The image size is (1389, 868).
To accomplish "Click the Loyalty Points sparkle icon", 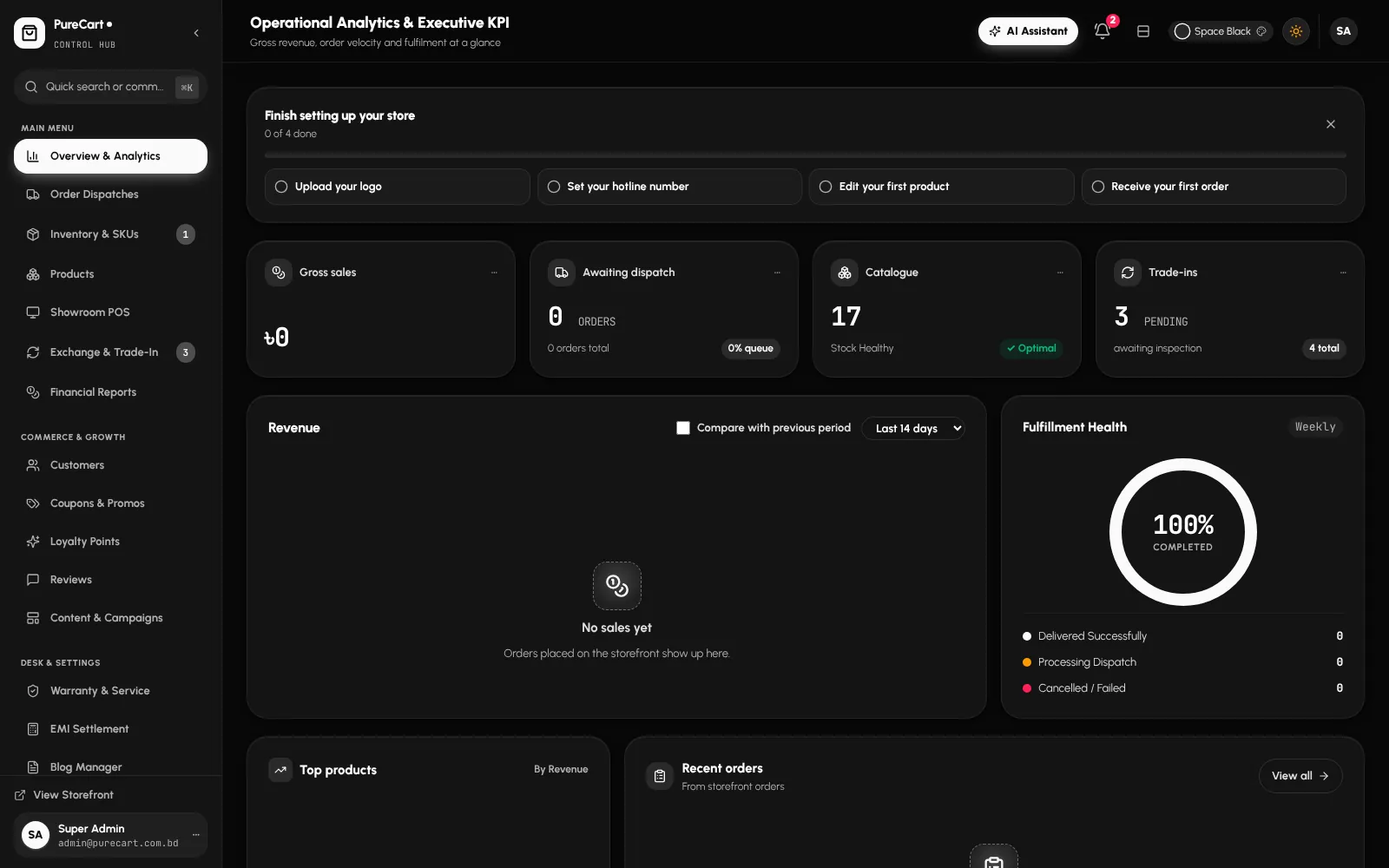I will (x=33, y=542).
